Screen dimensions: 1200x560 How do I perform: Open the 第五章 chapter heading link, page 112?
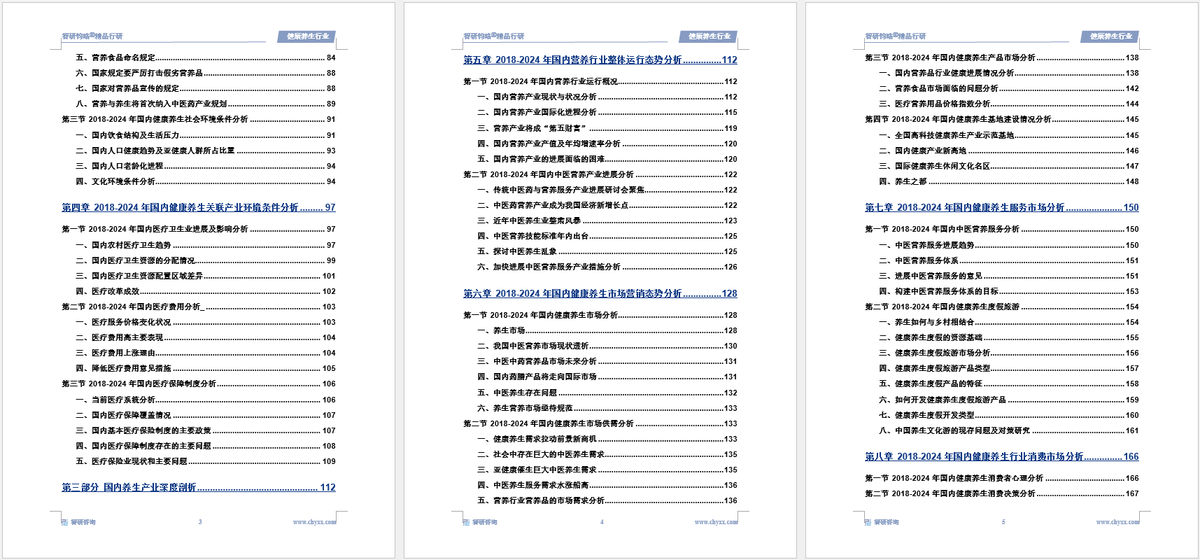[x=600, y=60]
